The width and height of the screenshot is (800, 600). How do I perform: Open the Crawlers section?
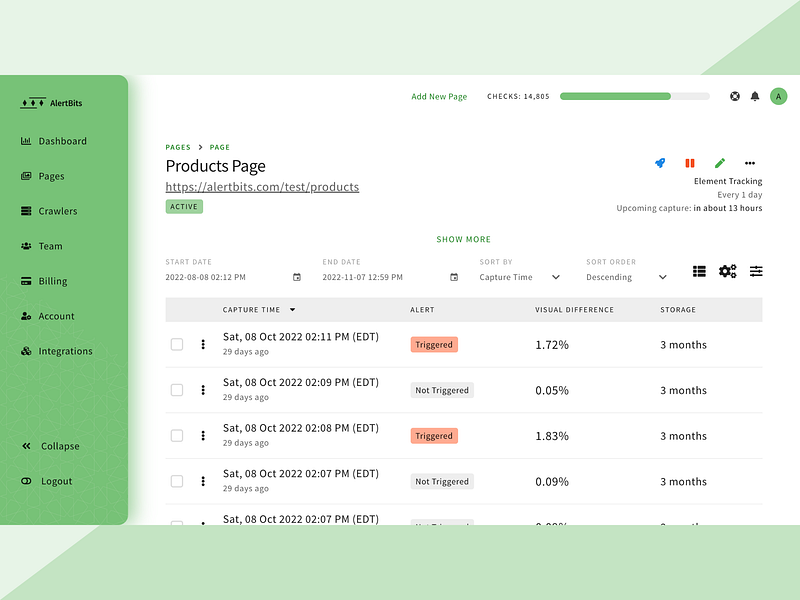pyautogui.click(x=49, y=211)
